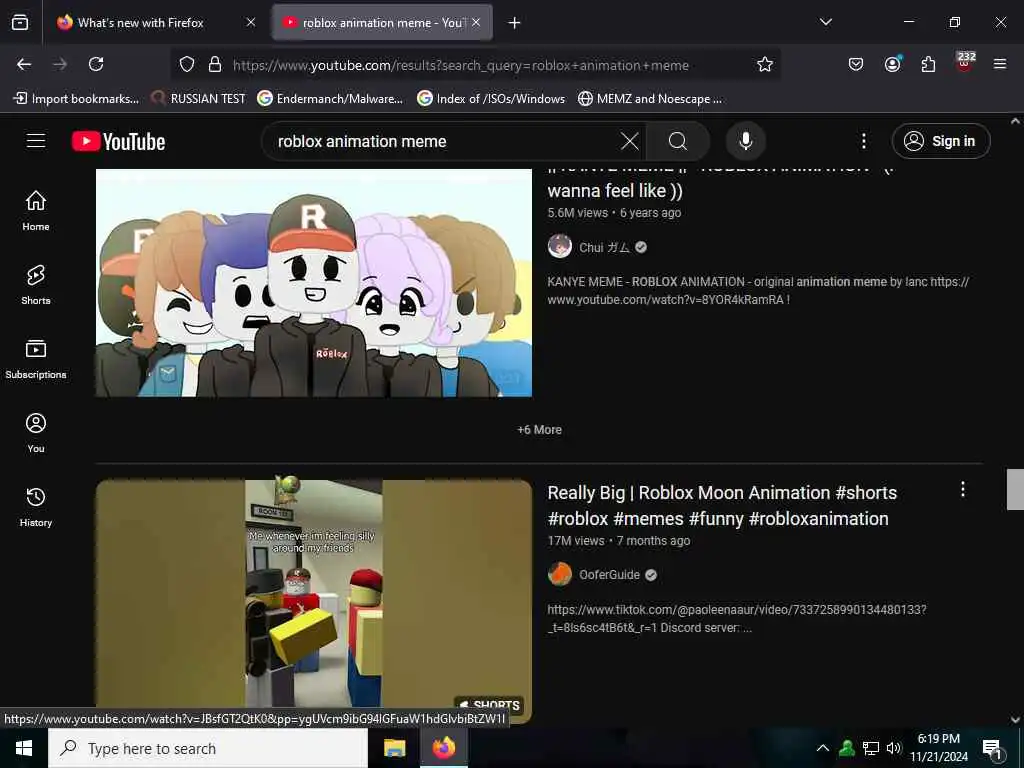Open Shorts in the YouTube sidebar
1024x768 pixels.
point(36,285)
